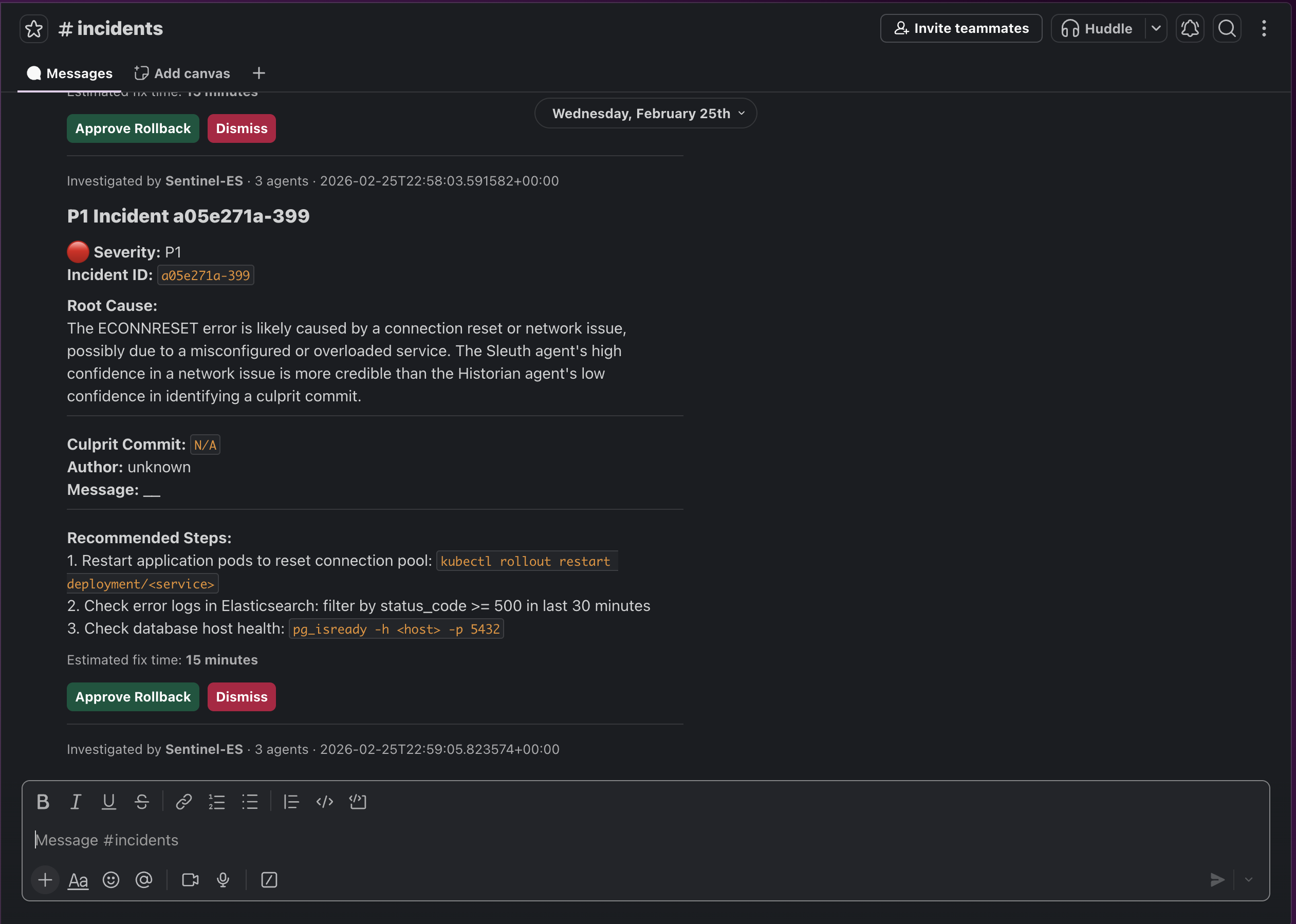The image size is (1296, 924).
Task: Switch to the Messages tab
Action: point(70,73)
